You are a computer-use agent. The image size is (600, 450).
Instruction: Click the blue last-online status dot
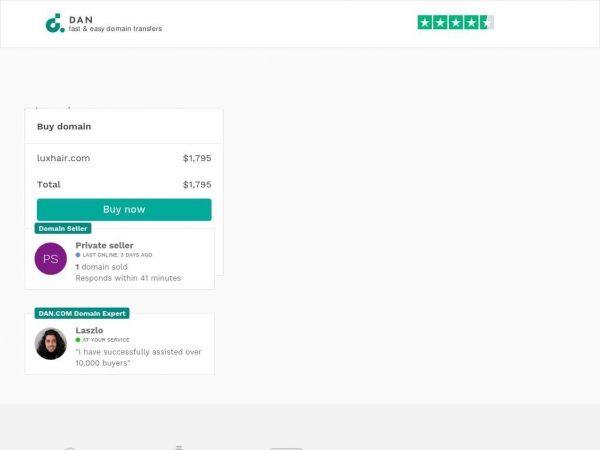pos(78,255)
